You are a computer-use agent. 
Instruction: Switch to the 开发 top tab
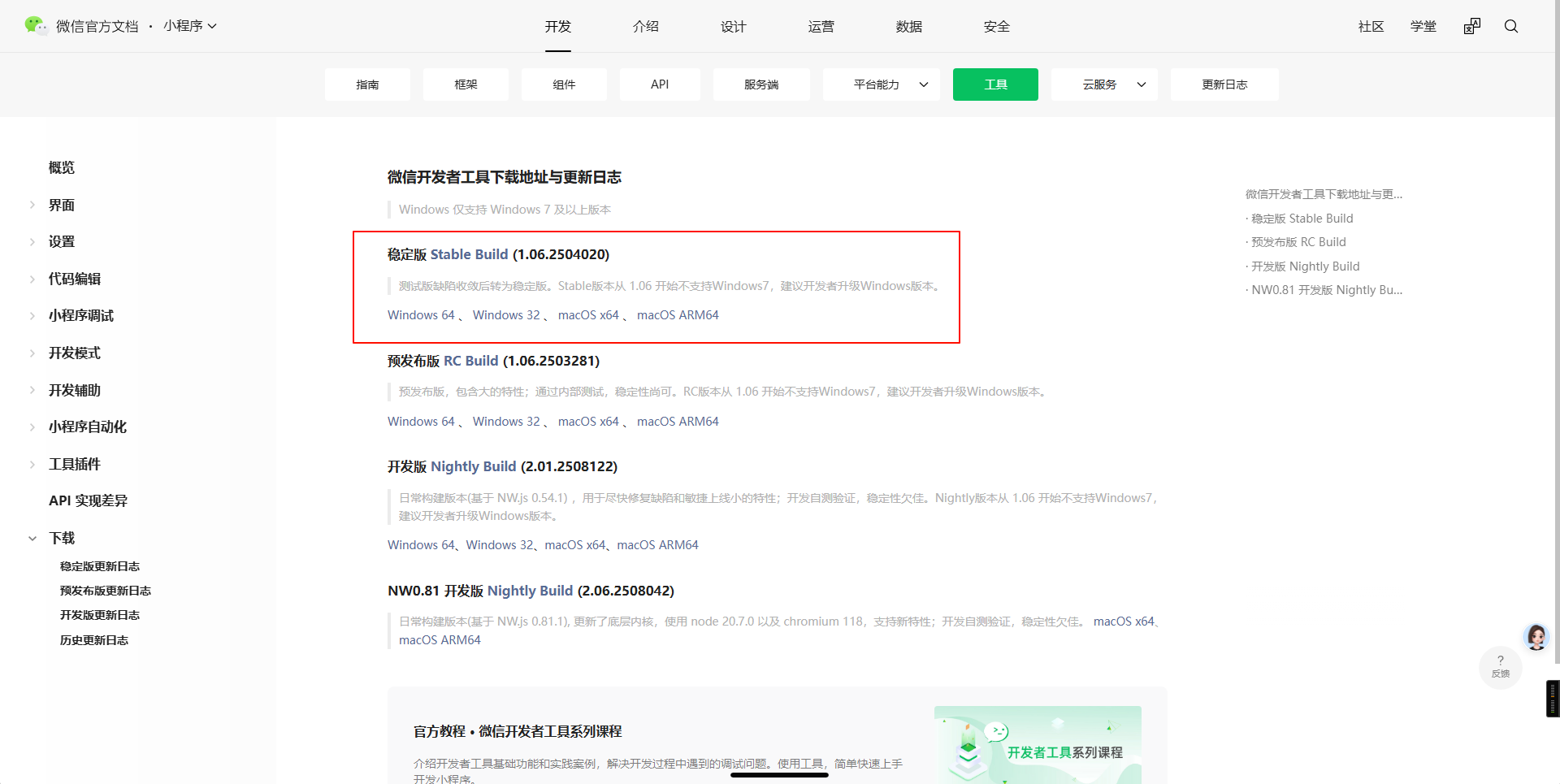[x=558, y=26]
